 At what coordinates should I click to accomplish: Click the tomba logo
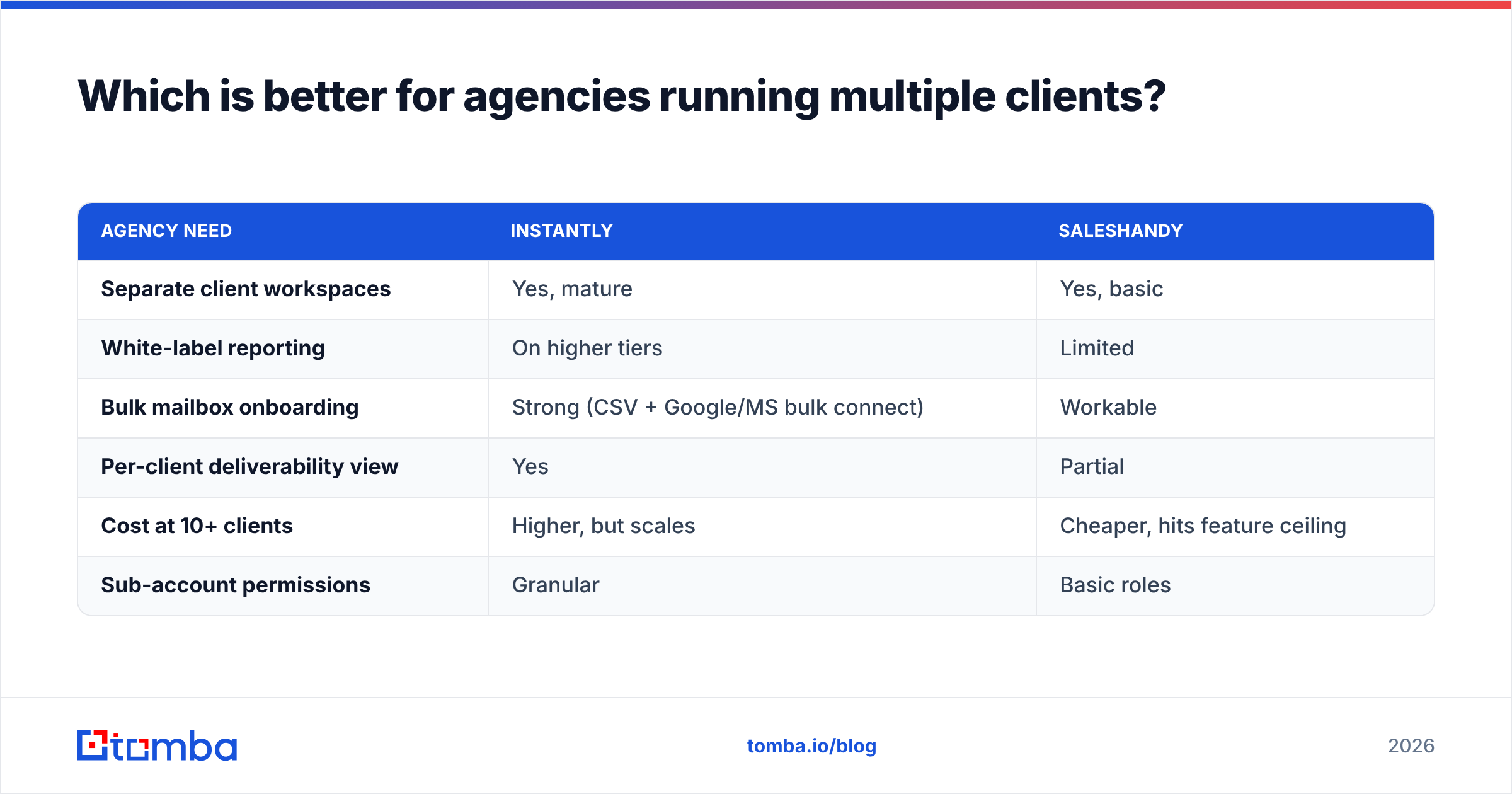(x=157, y=745)
